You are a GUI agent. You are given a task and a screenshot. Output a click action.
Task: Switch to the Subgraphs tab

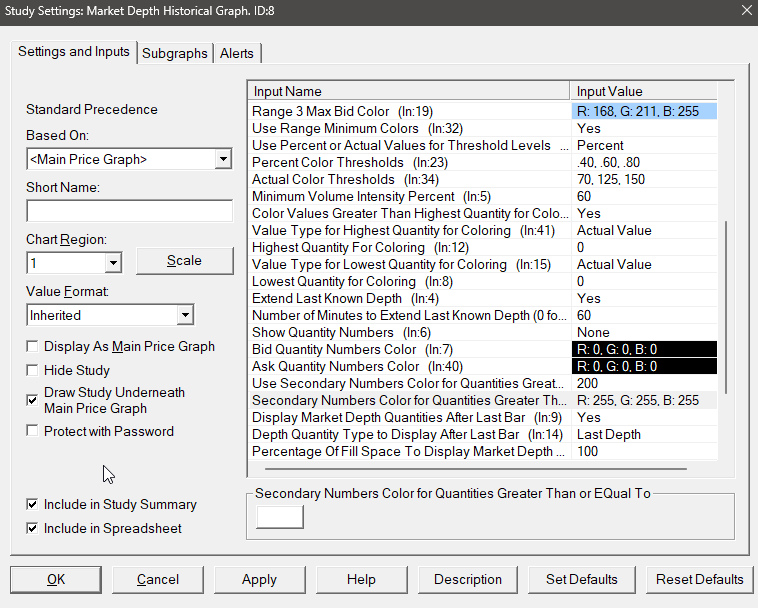click(175, 53)
